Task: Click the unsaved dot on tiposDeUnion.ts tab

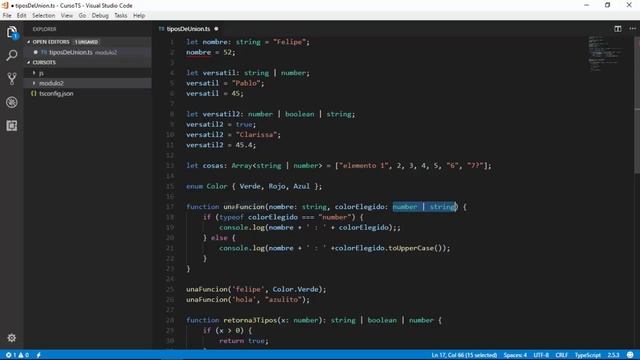Action: (216, 29)
